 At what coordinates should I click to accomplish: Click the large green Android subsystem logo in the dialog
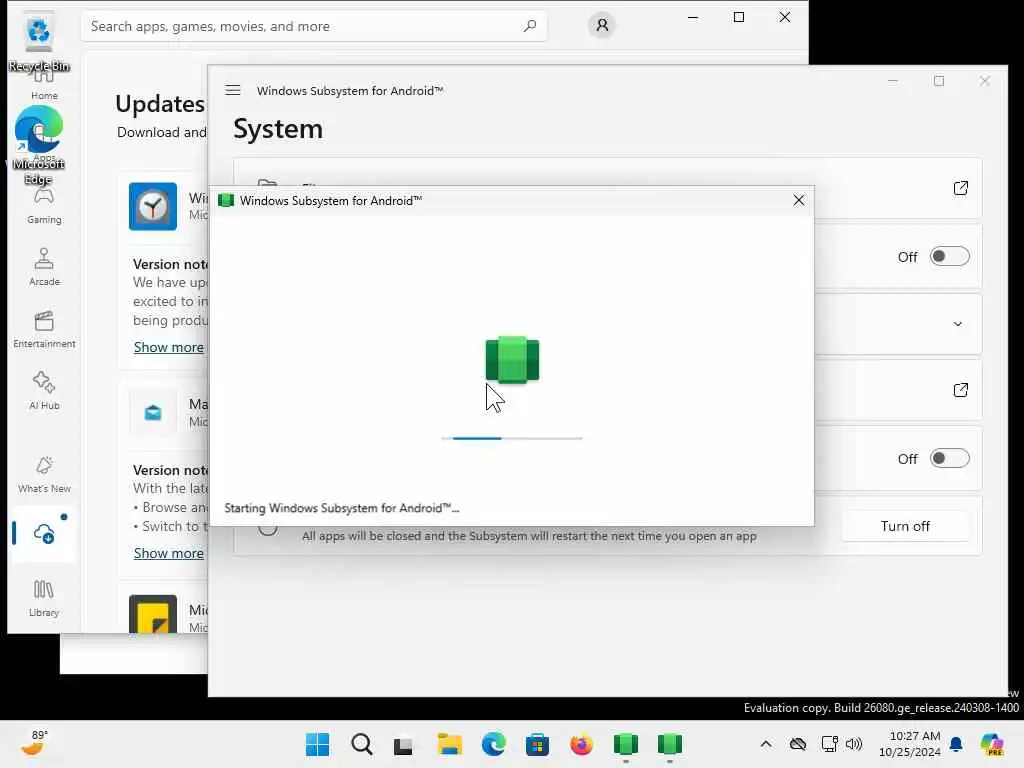point(512,360)
